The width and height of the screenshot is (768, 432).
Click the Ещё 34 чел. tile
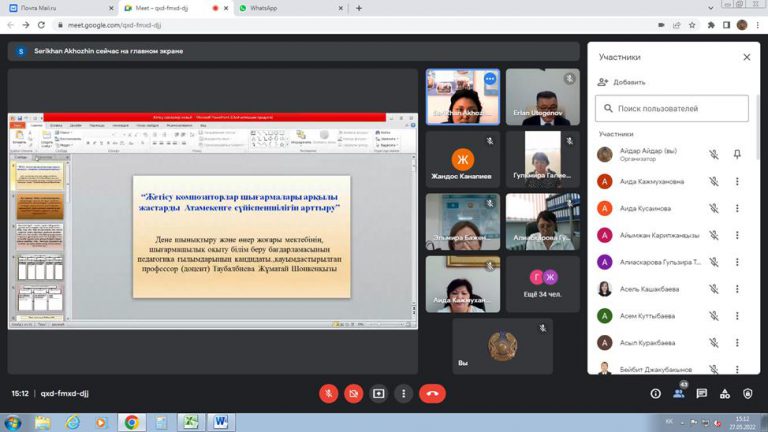pos(543,285)
